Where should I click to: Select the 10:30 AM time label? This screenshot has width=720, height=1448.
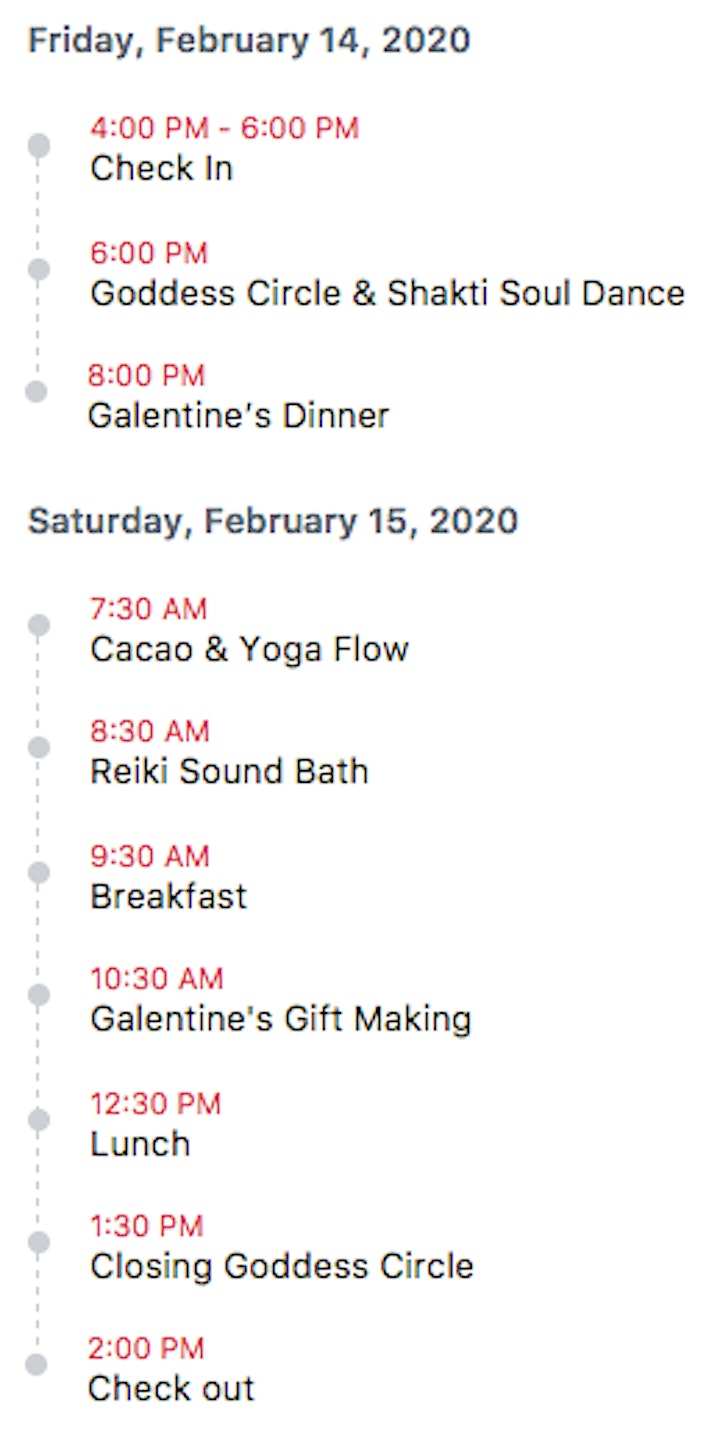pos(157,979)
